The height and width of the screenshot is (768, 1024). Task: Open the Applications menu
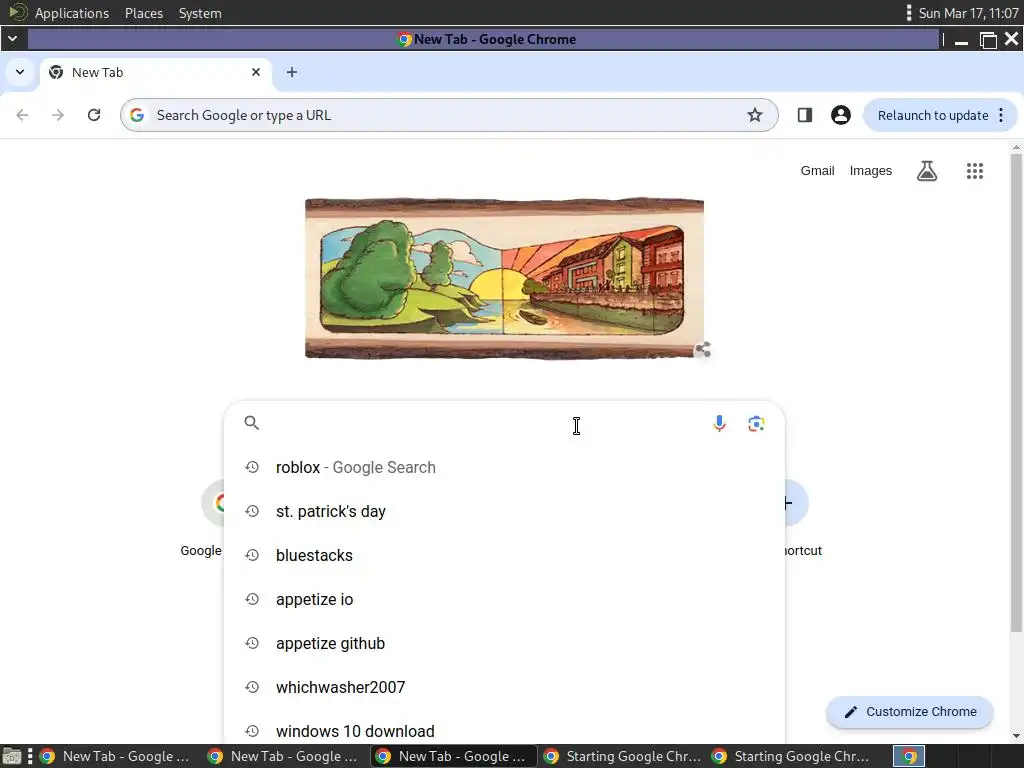(x=72, y=13)
